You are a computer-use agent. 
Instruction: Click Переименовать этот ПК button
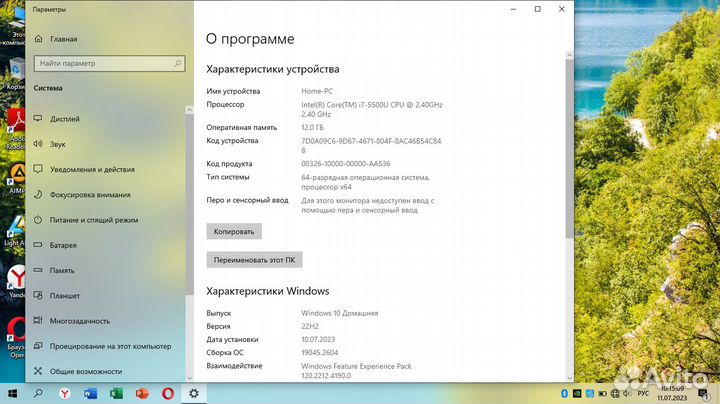pos(254,260)
